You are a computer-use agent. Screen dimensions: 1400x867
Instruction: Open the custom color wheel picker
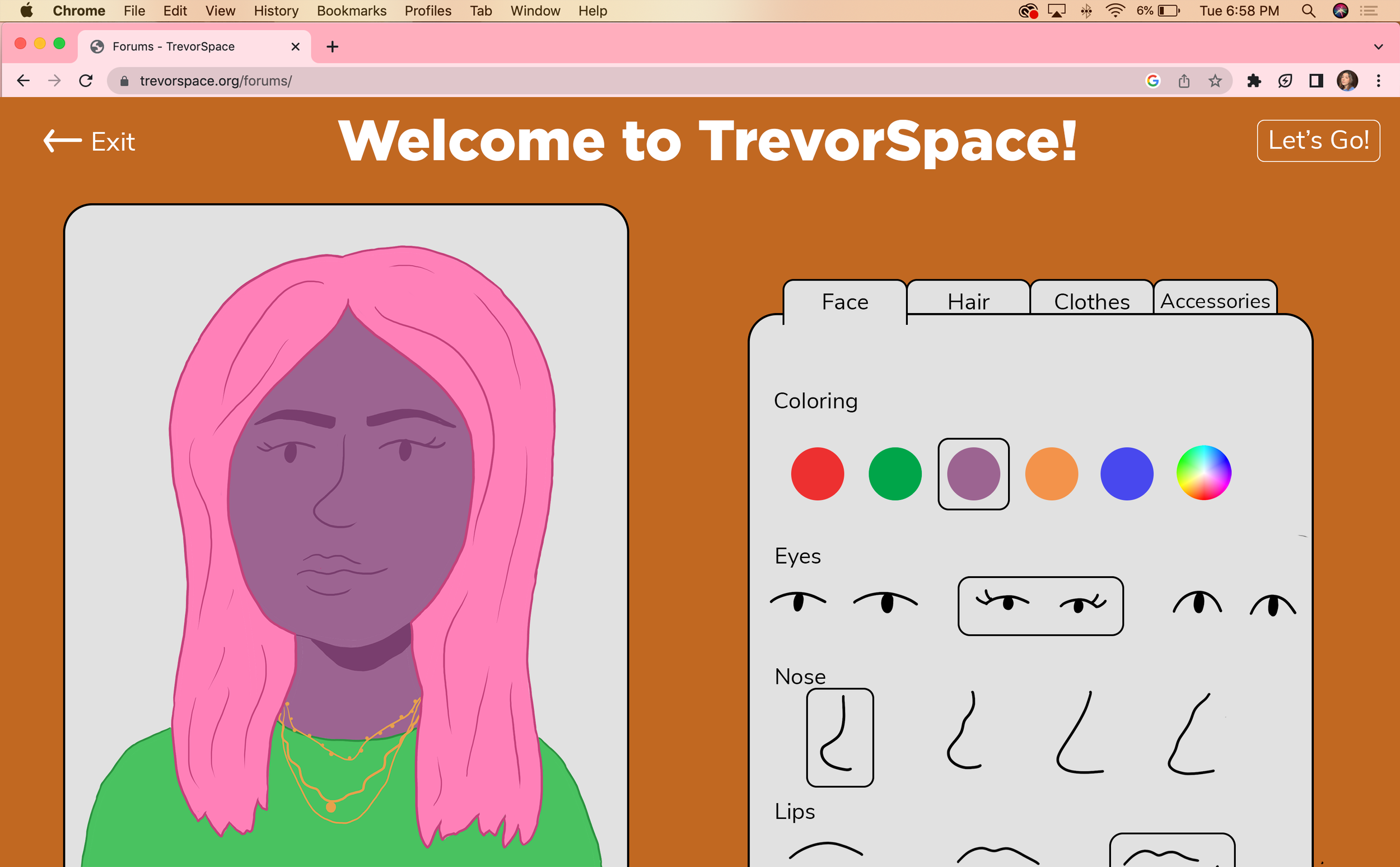[x=1204, y=473]
